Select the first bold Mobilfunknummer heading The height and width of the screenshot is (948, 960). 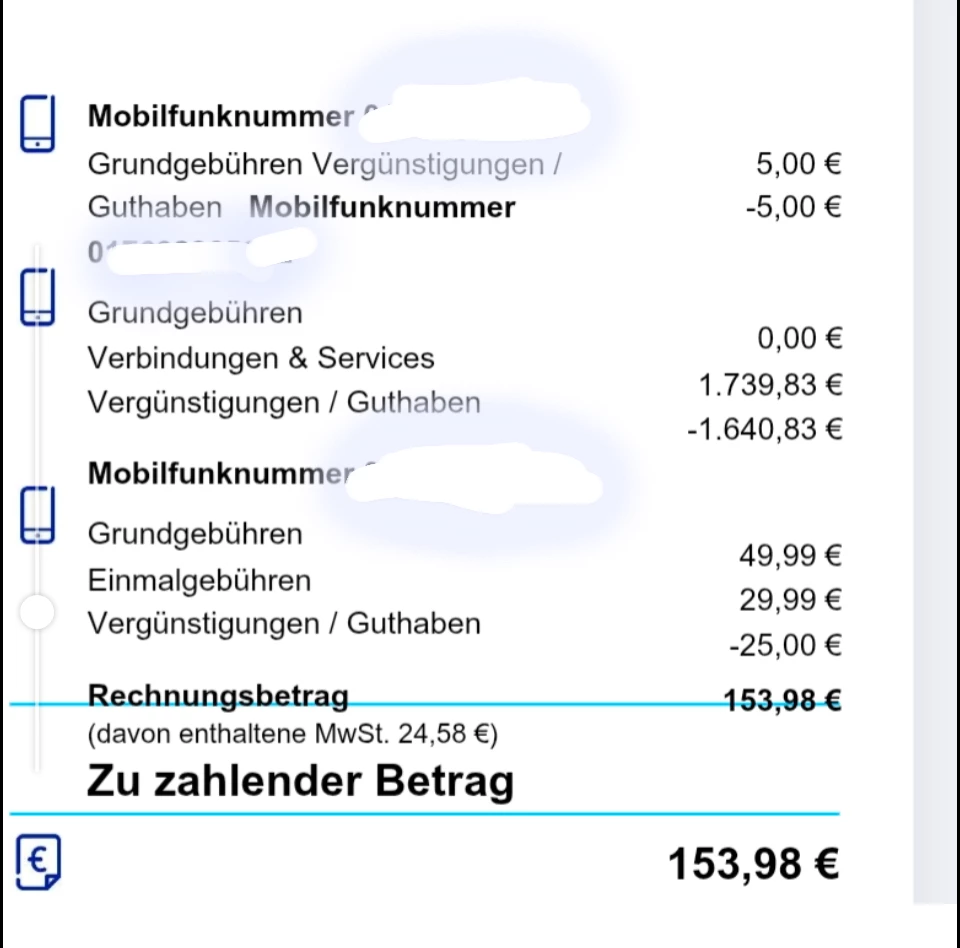220,116
